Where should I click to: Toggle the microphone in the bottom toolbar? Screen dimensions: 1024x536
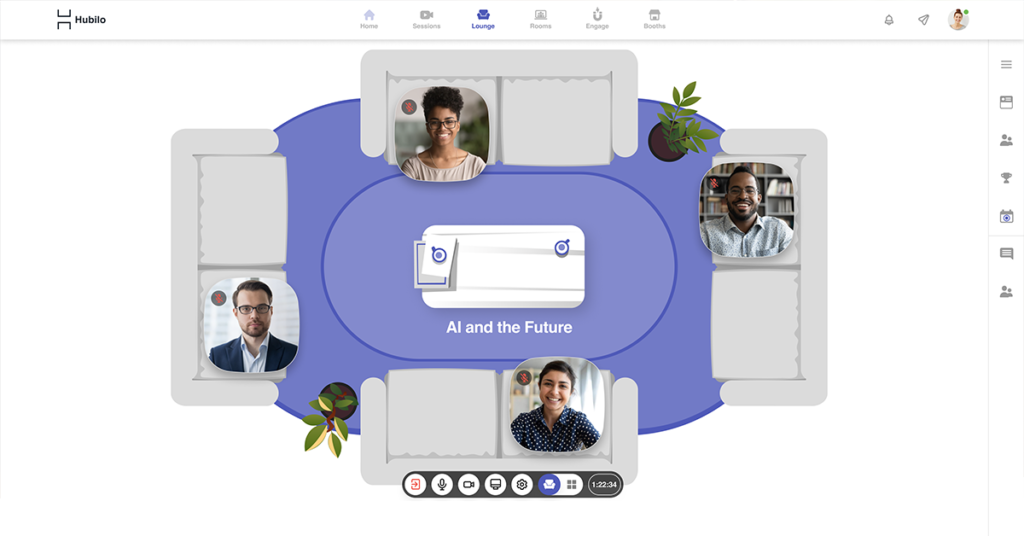click(x=442, y=484)
